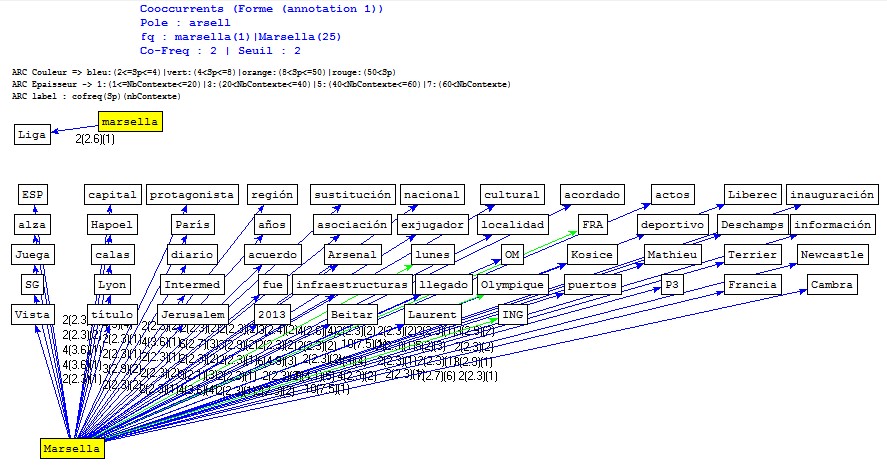Choose the 'Lyon' node
The image size is (887, 475).
coord(112,284)
